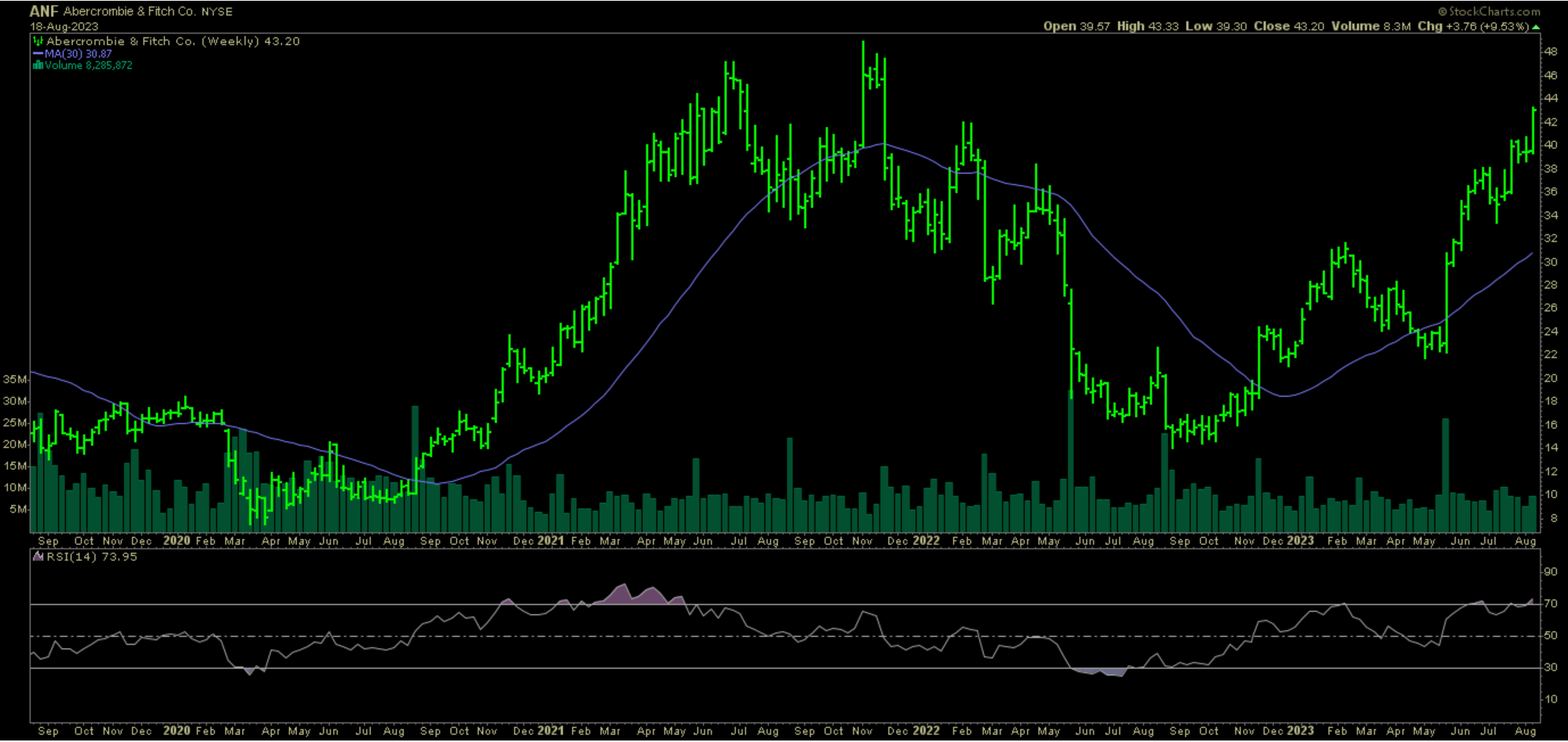1568x742 pixels.
Task: Click the 2023 year label under the price chart
Action: pos(1300,541)
